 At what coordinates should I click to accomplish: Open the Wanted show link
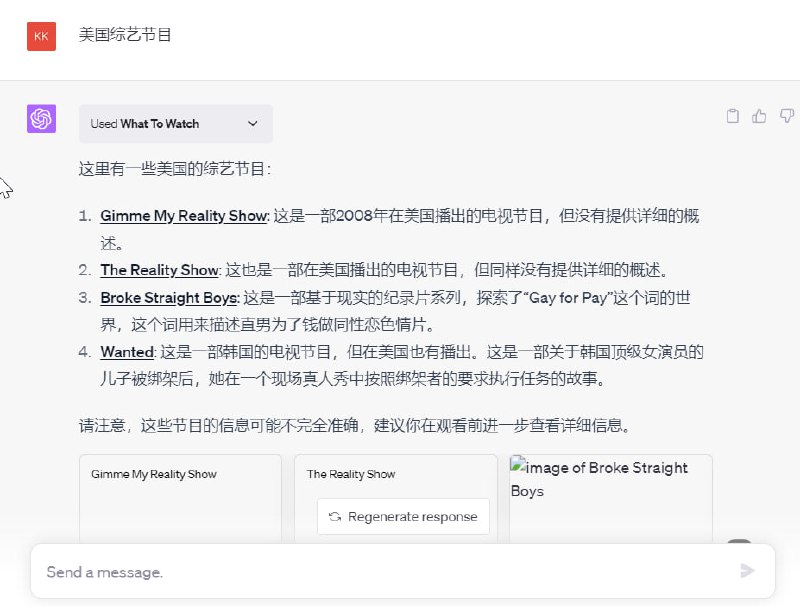[x=127, y=352]
